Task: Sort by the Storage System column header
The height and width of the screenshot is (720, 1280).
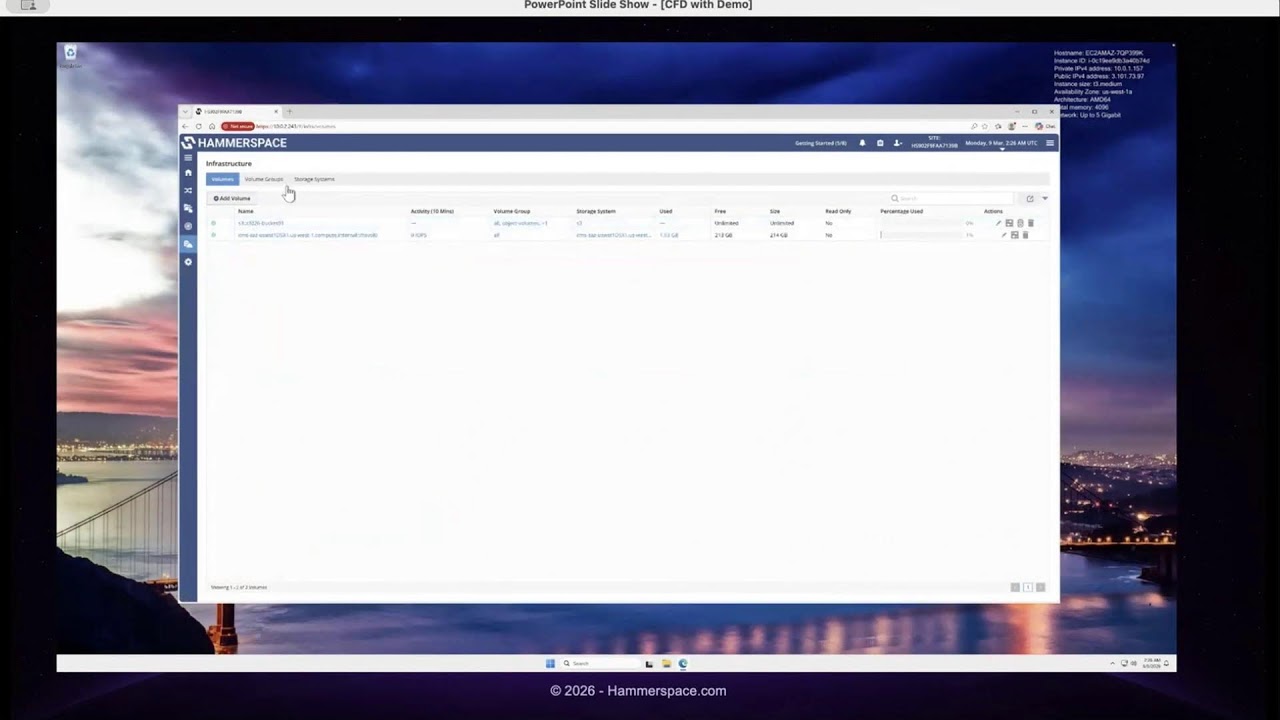Action: pyautogui.click(x=596, y=211)
